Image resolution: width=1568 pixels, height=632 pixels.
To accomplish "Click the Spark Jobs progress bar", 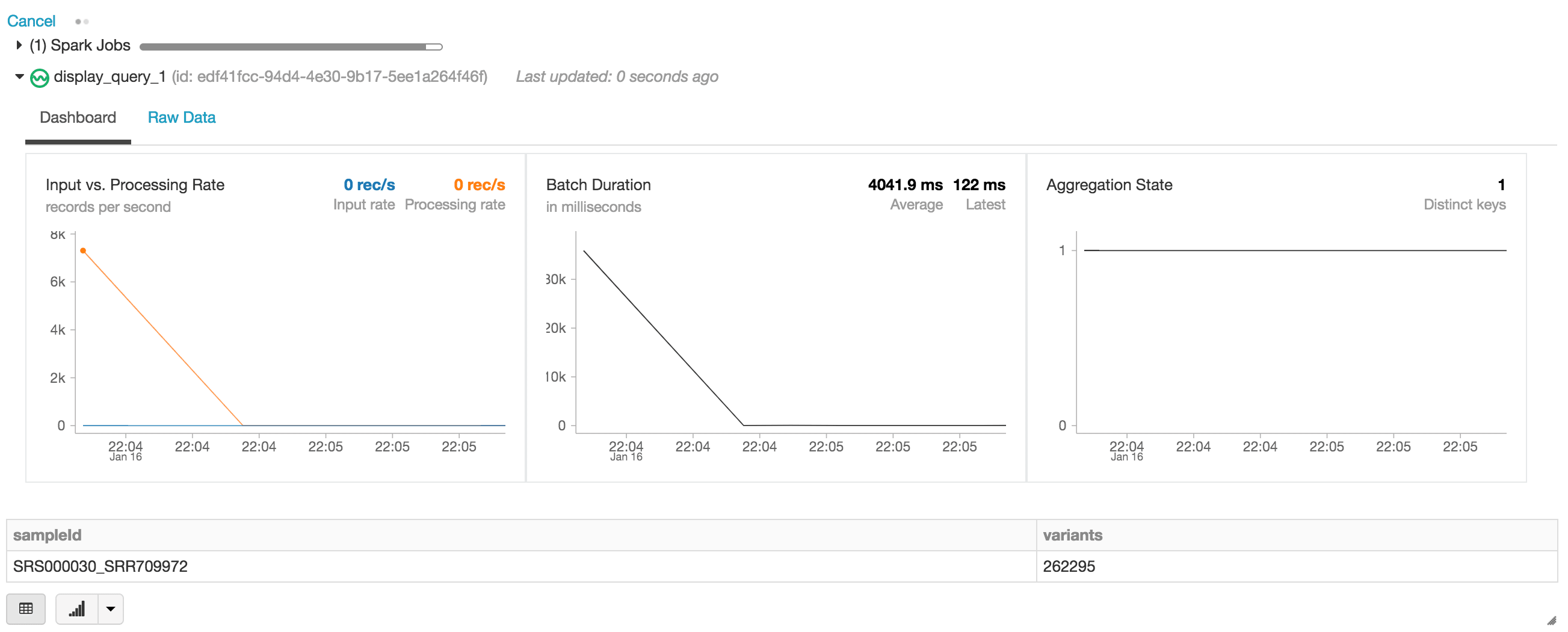I will pos(291,47).
